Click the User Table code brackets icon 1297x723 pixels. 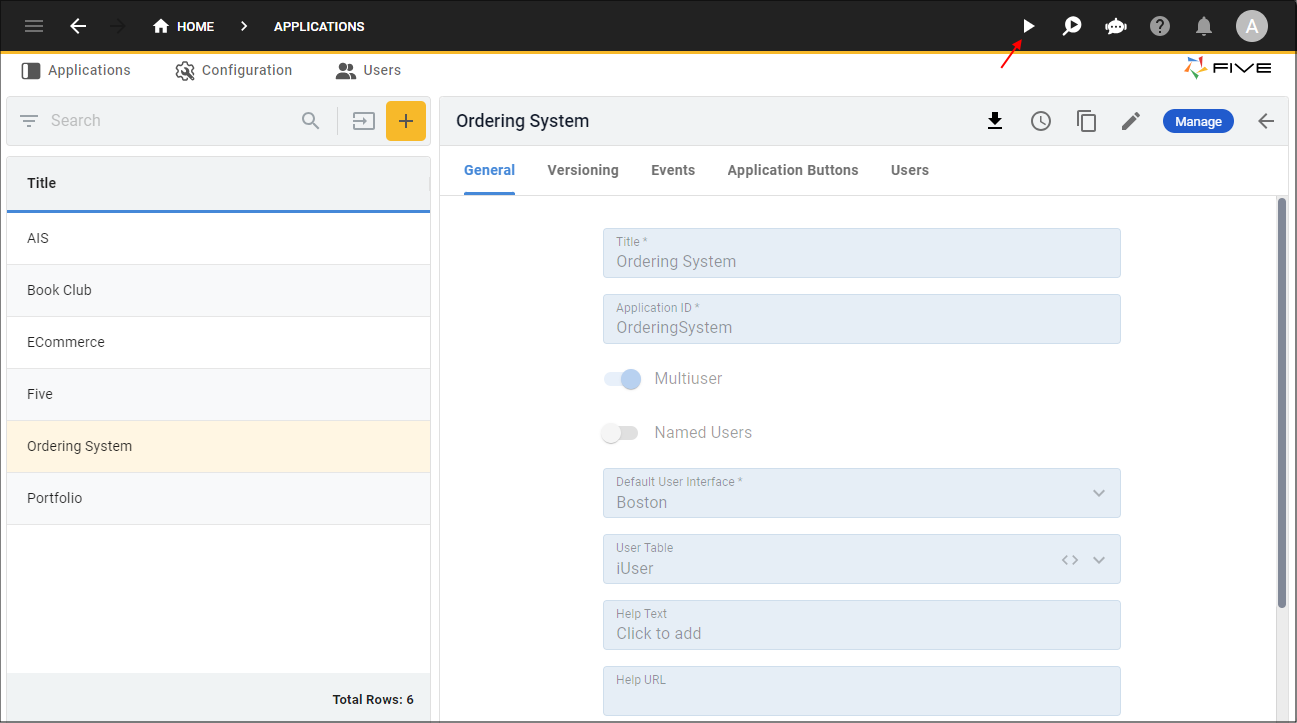[x=1070, y=560]
